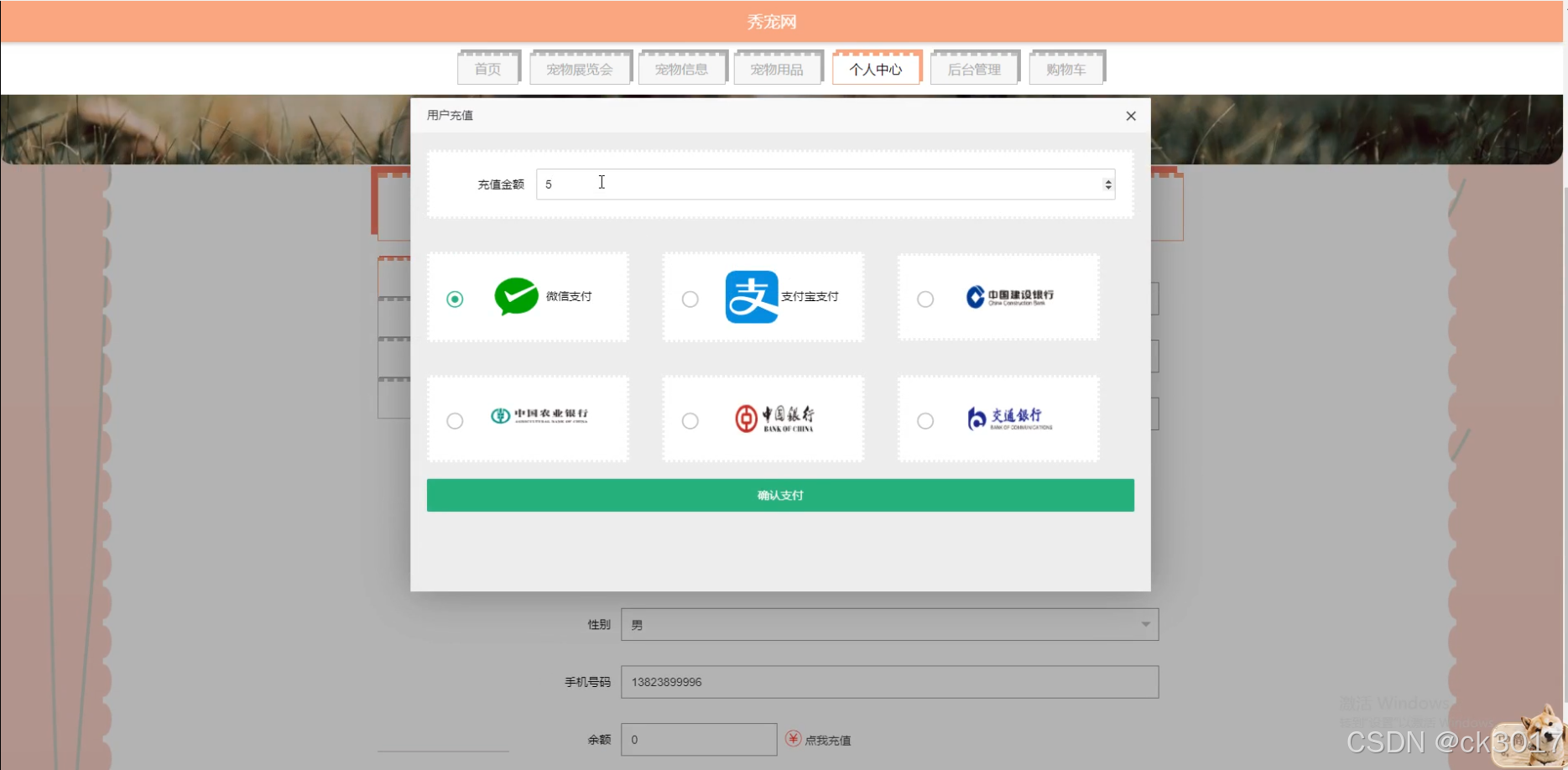Click the 充值金额 spinner arrows
Viewport: 1568px width, 770px height.
tap(1108, 185)
